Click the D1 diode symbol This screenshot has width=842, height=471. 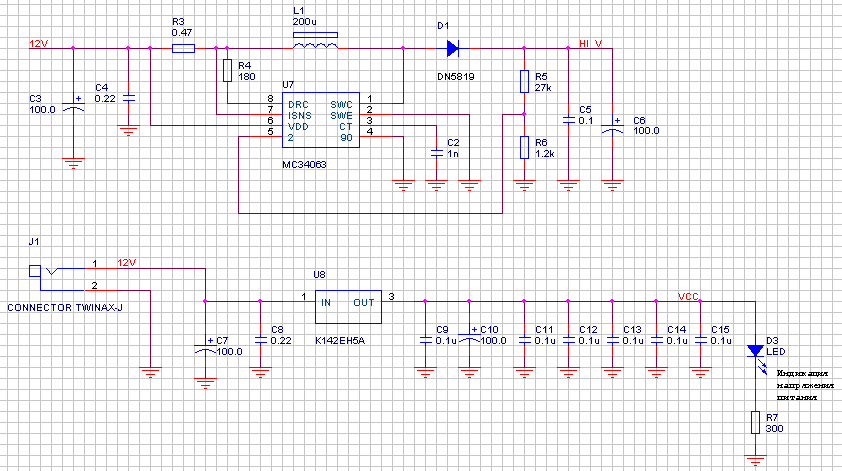[452, 47]
